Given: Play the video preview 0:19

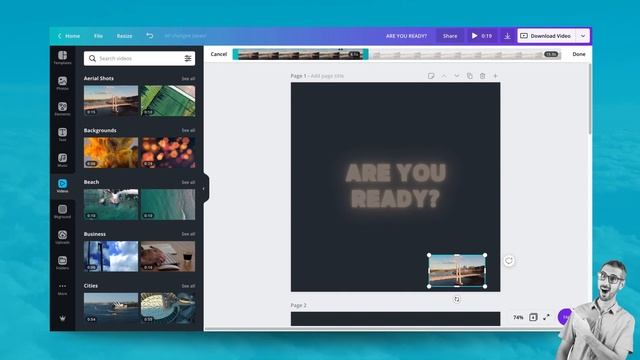Looking at the screenshot, I should [x=482, y=36].
